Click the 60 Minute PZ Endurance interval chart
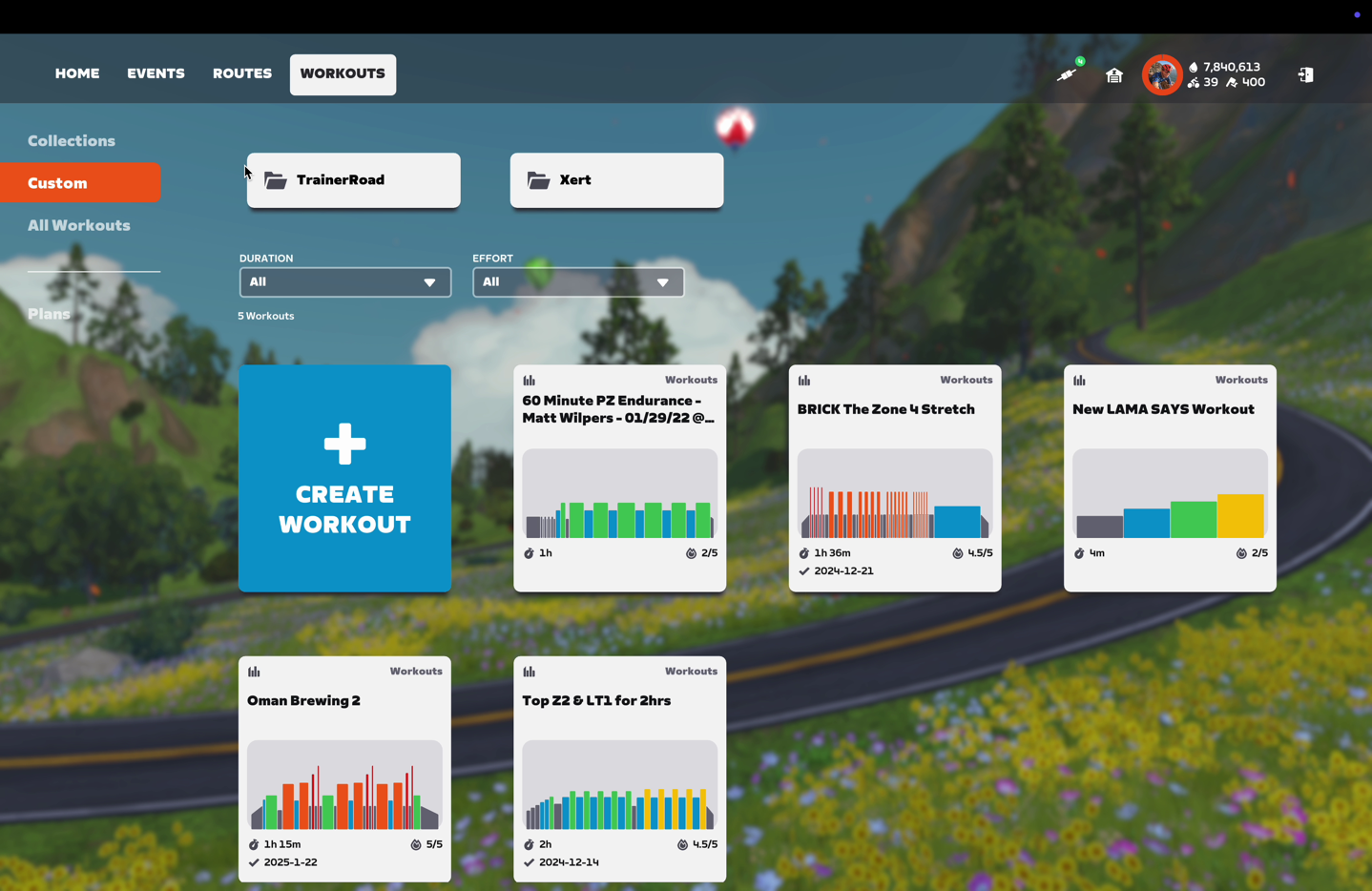Image resolution: width=1372 pixels, height=891 pixels. click(x=619, y=493)
